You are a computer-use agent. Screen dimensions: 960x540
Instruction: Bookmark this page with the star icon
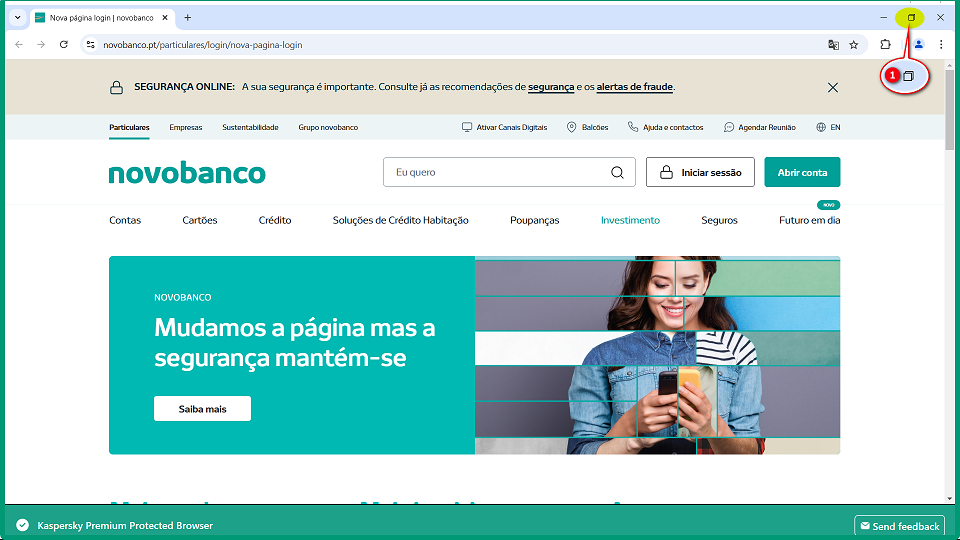coord(853,45)
